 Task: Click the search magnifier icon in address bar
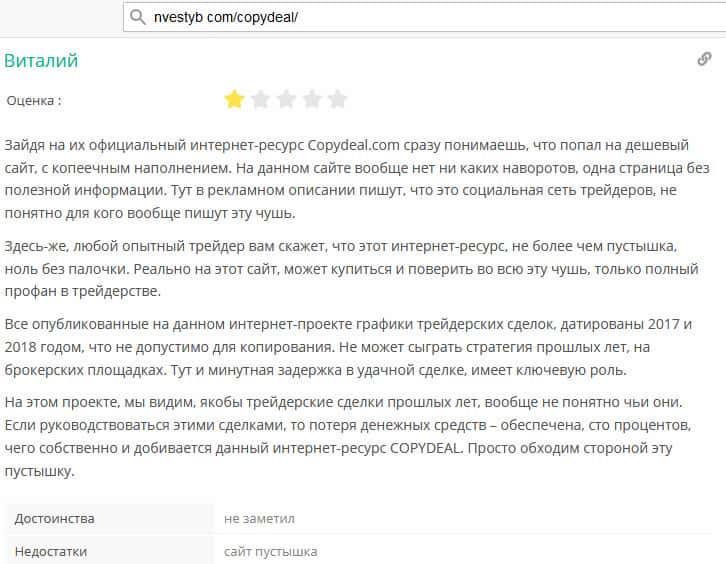click(x=137, y=18)
